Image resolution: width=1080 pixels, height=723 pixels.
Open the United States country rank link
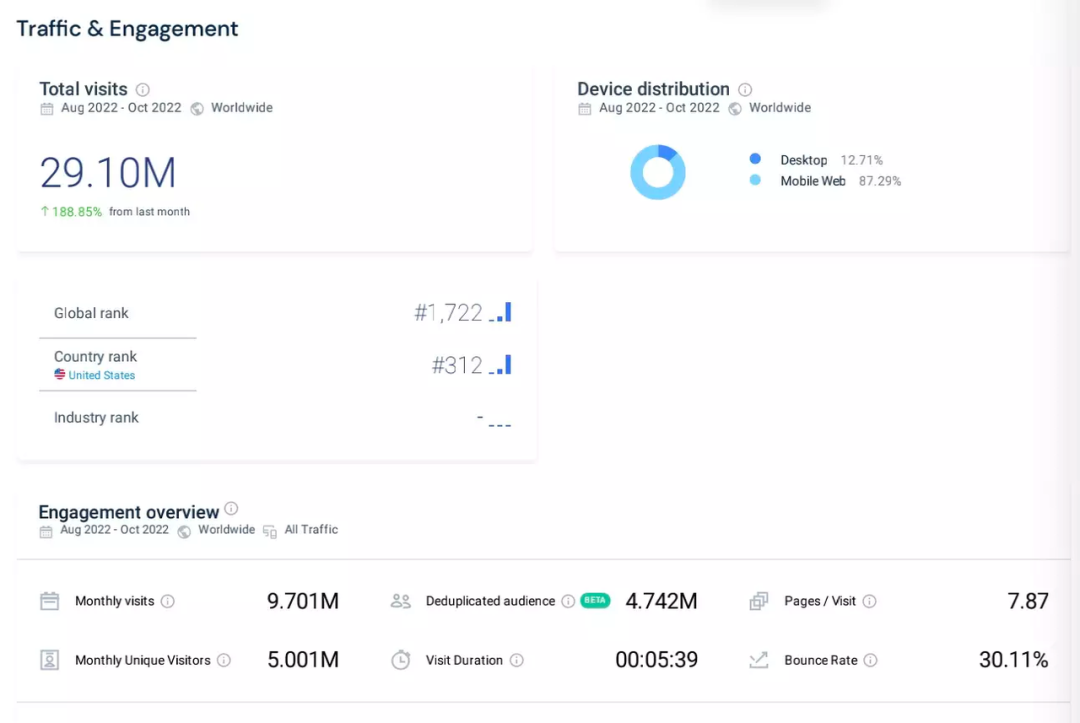coord(101,375)
